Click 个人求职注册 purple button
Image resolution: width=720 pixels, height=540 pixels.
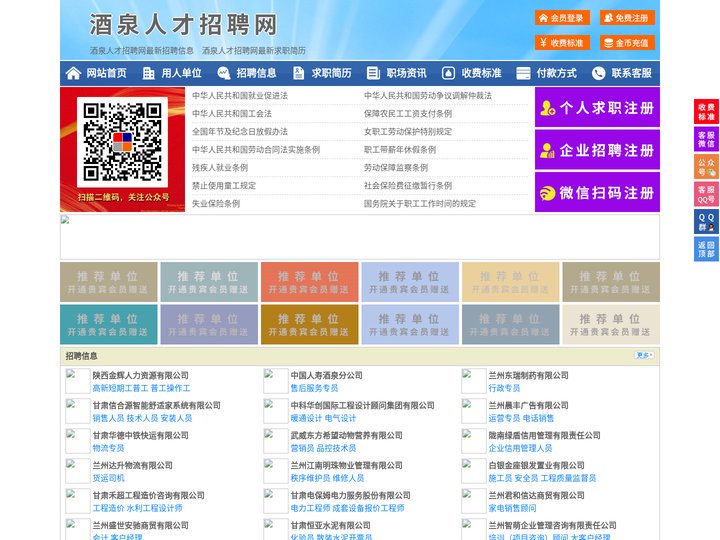pos(597,107)
